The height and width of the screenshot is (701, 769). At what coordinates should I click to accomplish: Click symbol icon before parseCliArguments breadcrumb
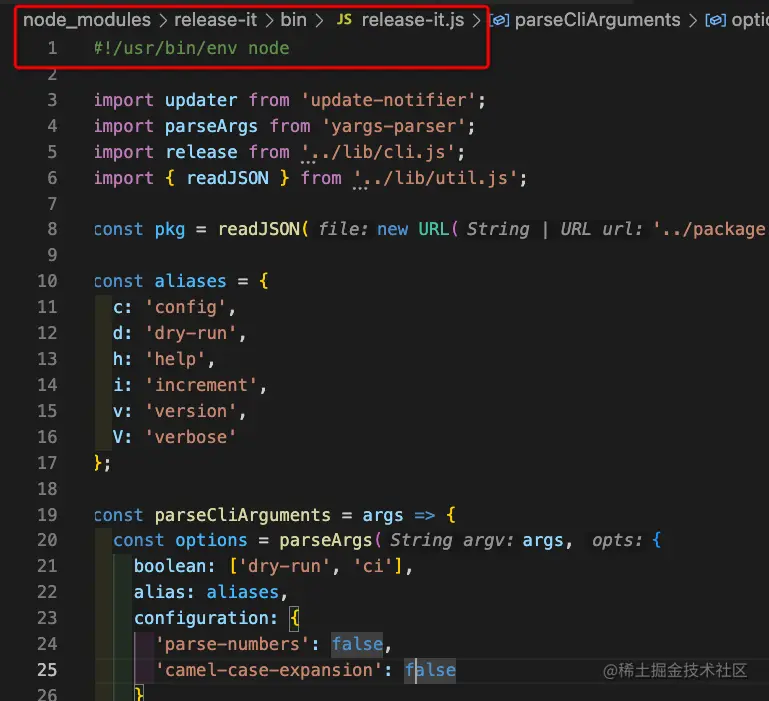click(x=499, y=21)
